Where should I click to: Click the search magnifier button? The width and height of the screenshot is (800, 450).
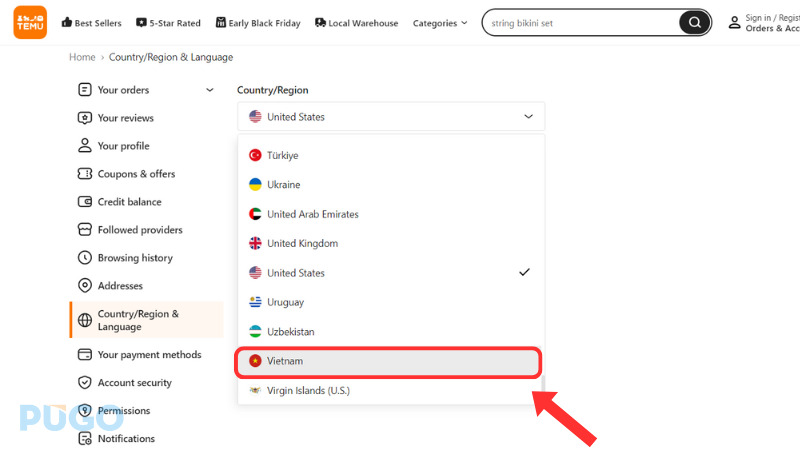click(692, 23)
